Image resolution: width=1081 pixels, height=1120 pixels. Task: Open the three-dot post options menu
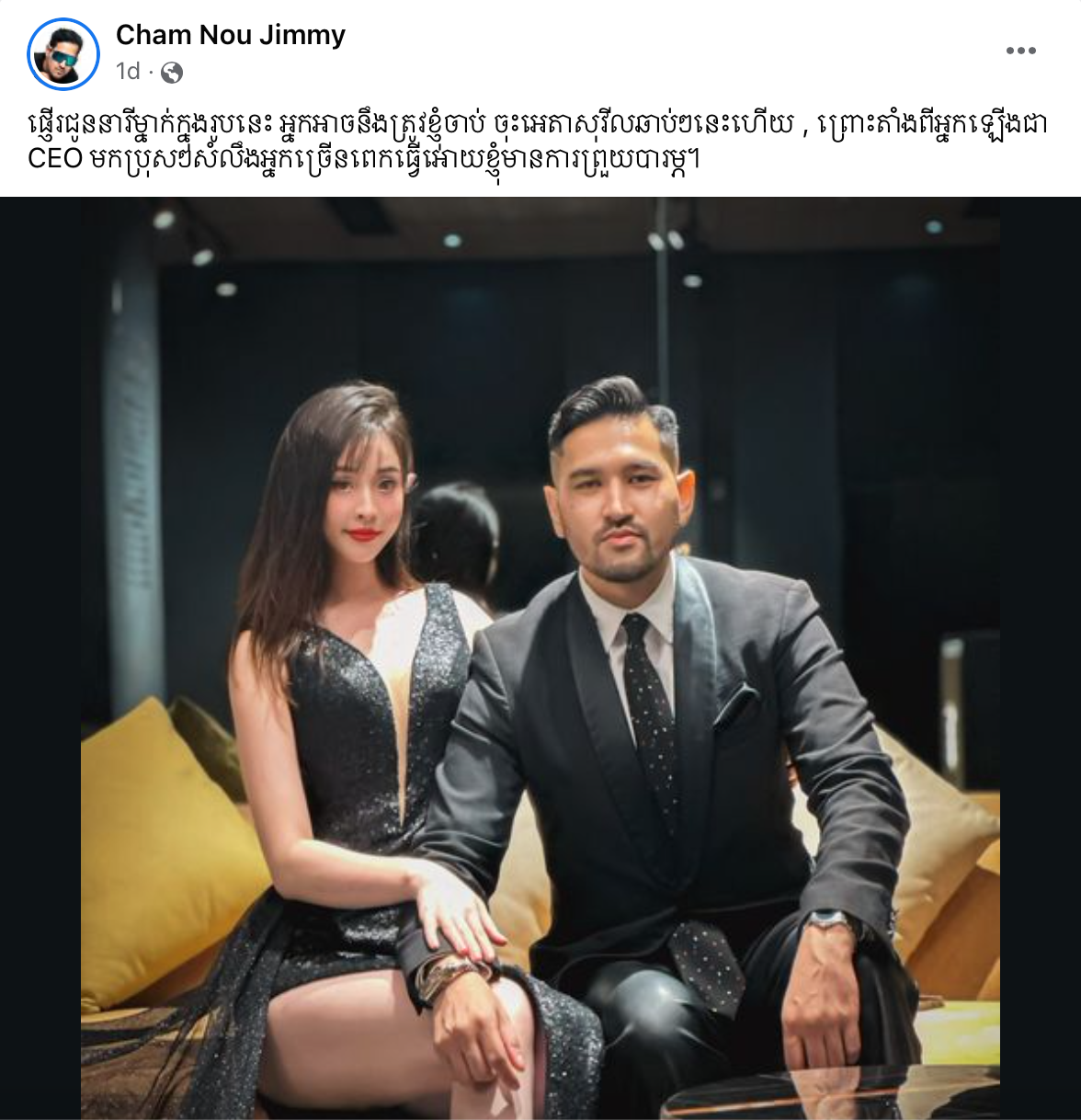click(1020, 51)
